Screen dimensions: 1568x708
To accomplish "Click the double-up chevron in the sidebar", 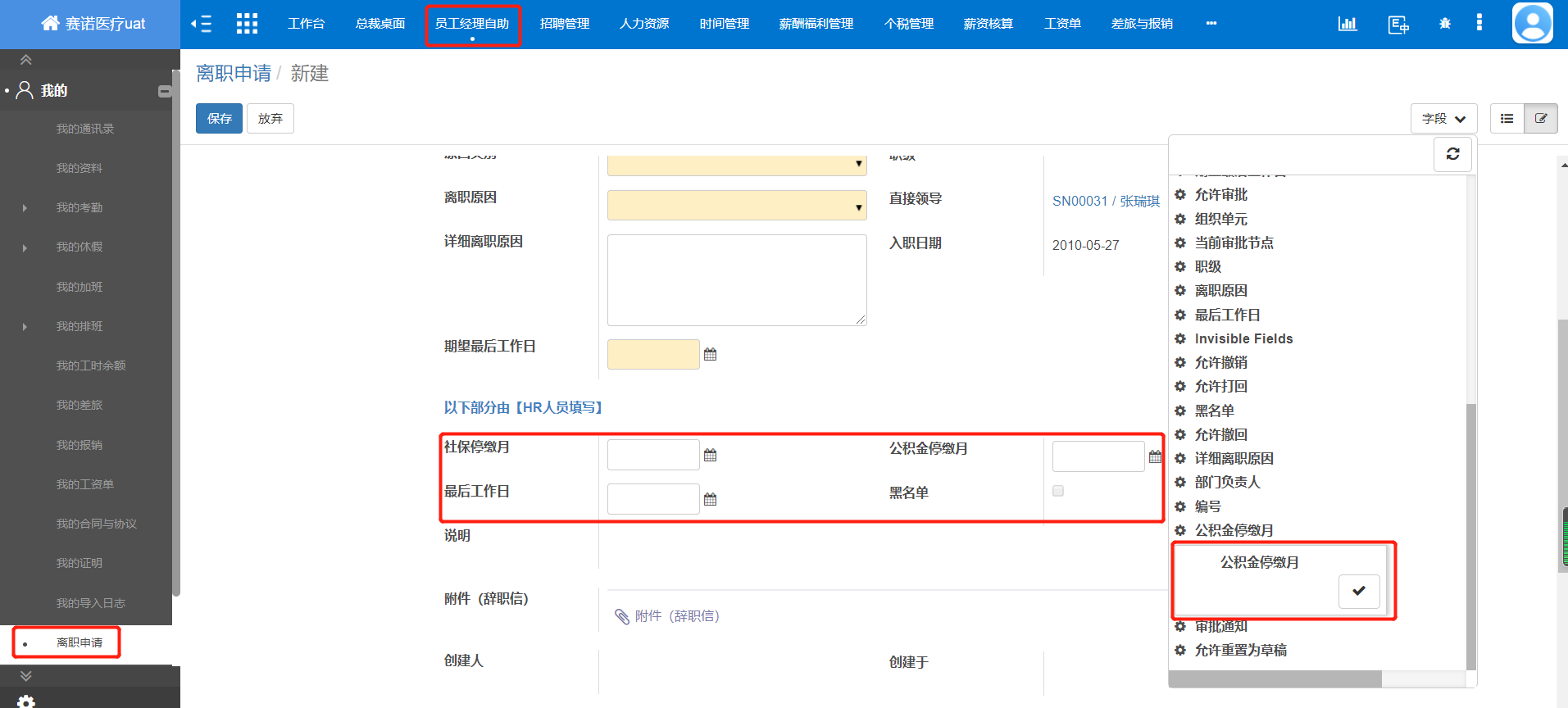I will pos(26,60).
